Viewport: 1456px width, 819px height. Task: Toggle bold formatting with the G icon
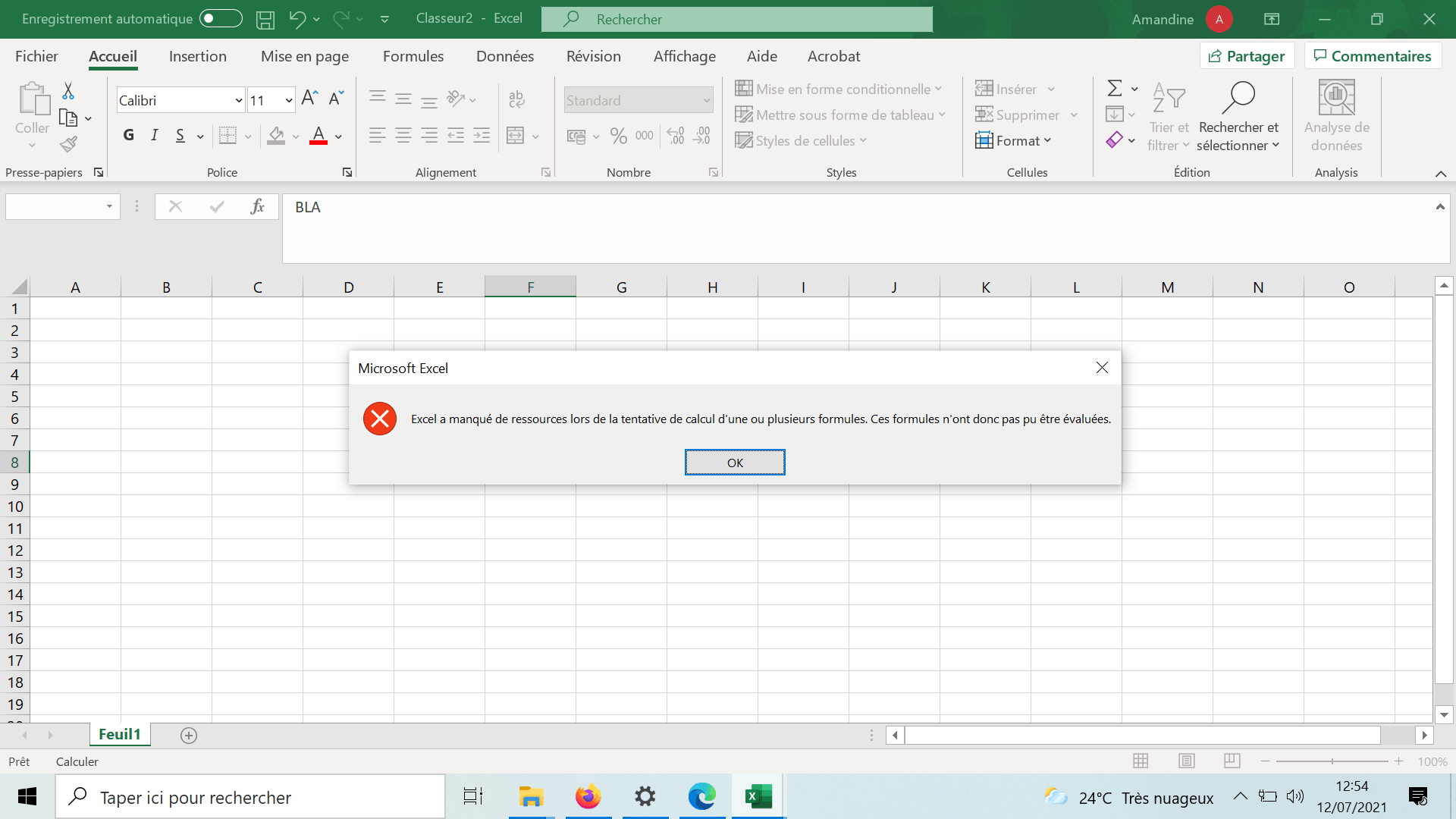127,135
